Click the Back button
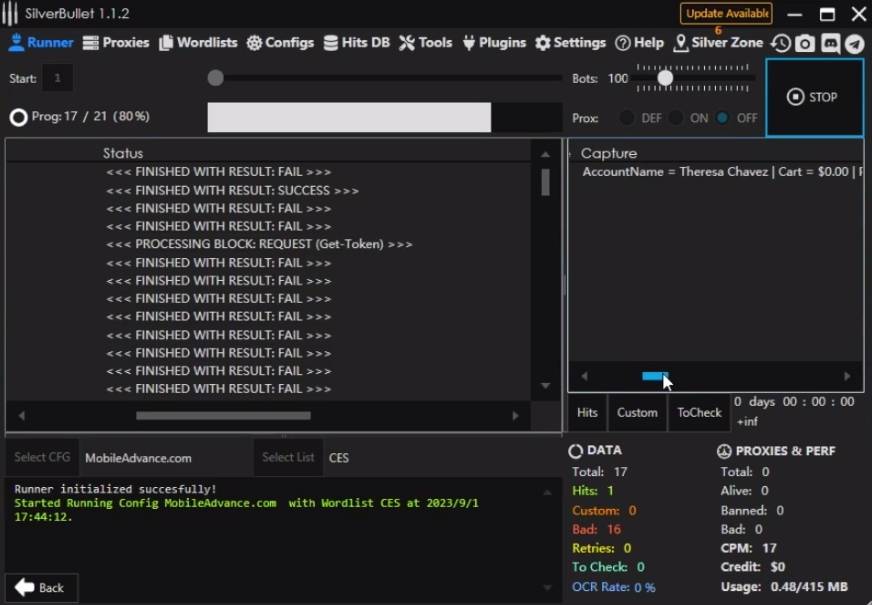The image size is (872, 605). [x=42, y=588]
